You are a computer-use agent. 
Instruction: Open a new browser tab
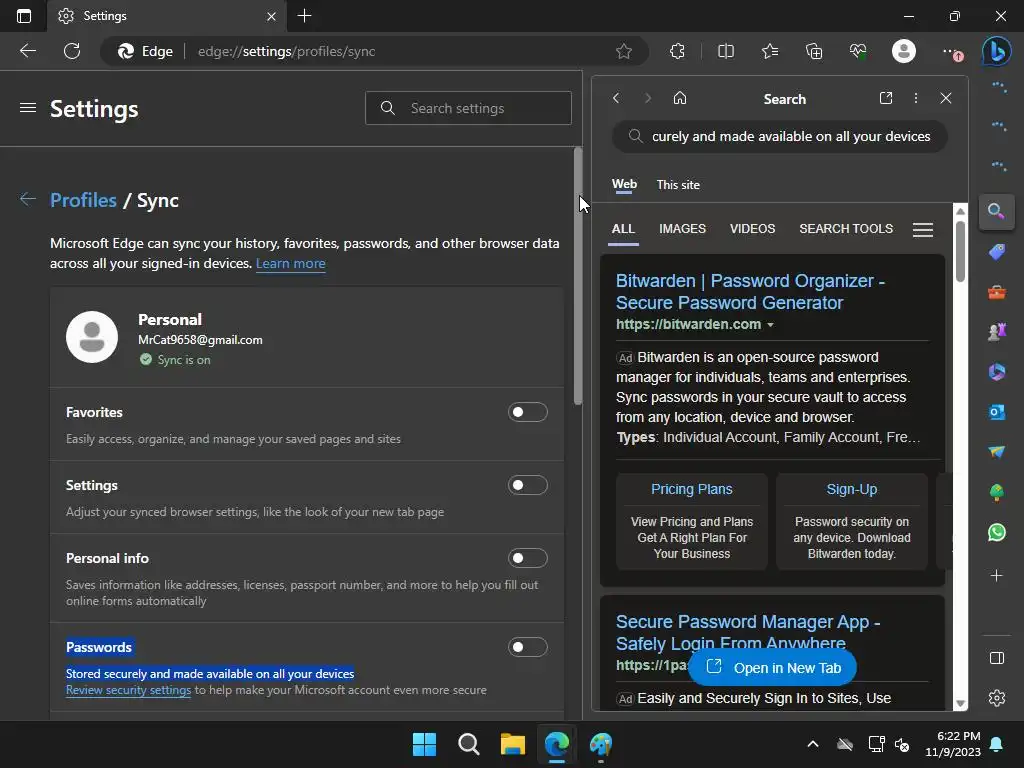[304, 16]
